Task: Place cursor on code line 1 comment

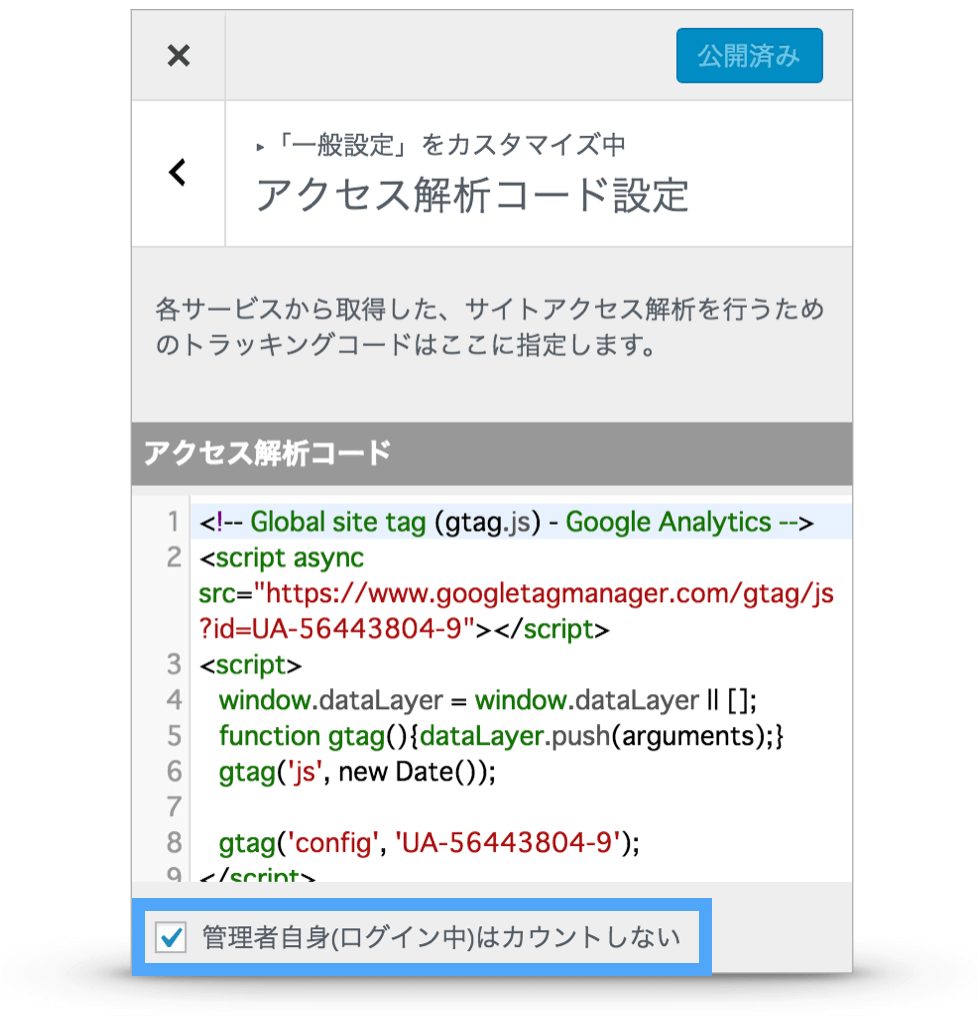Action: 507,522
